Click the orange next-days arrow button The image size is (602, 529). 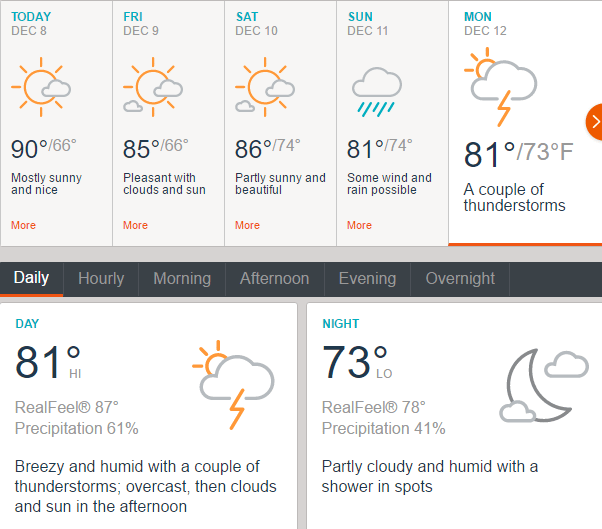coord(594,122)
